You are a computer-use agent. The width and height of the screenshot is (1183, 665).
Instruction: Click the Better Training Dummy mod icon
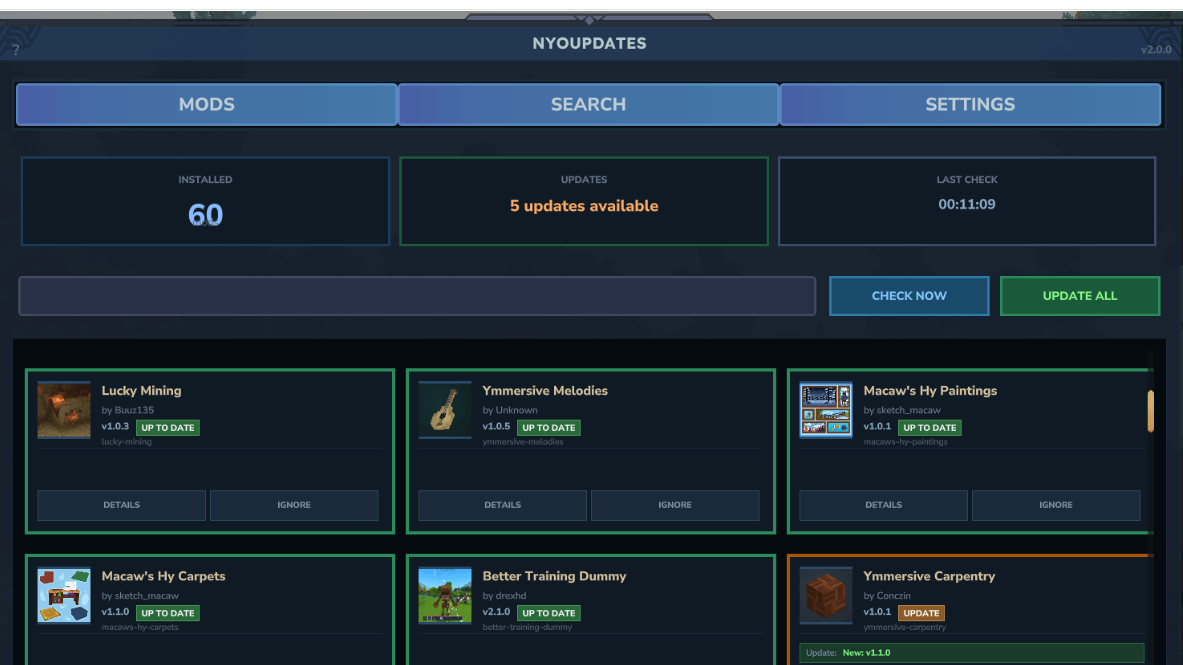[x=445, y=595]
